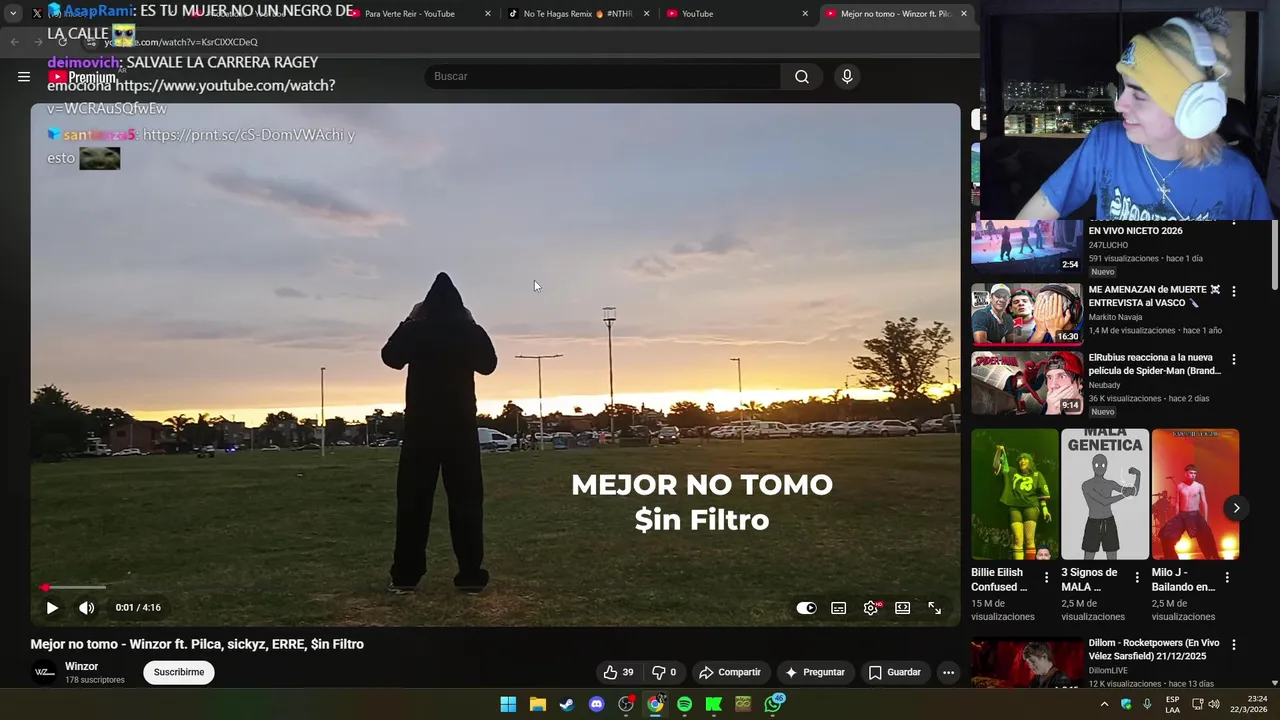This screenshot has height=720, width=1280.
Task: Open Kick app from the taskbar
Action: point(714,704)
